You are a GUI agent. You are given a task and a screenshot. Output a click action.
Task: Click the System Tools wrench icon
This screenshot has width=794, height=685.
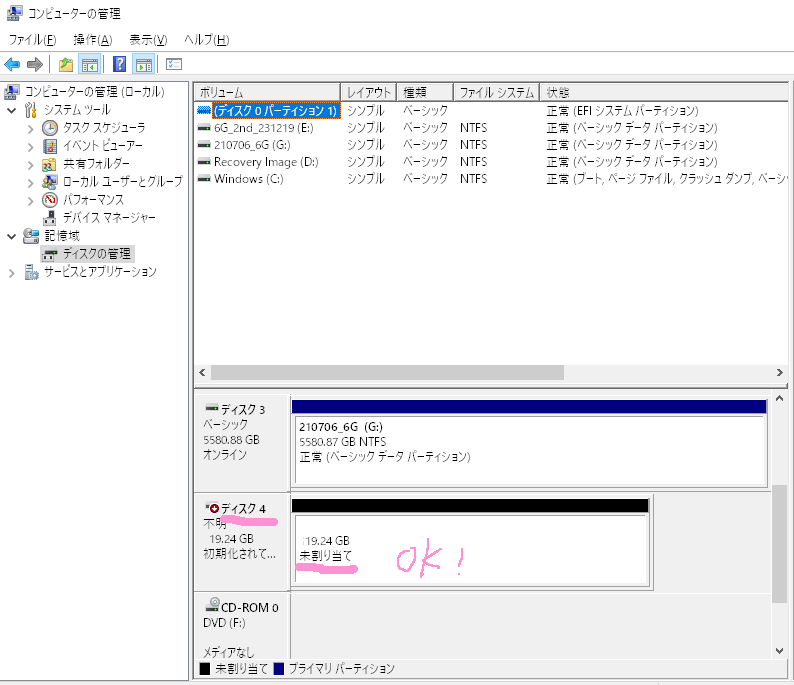(x=31, y=110)
